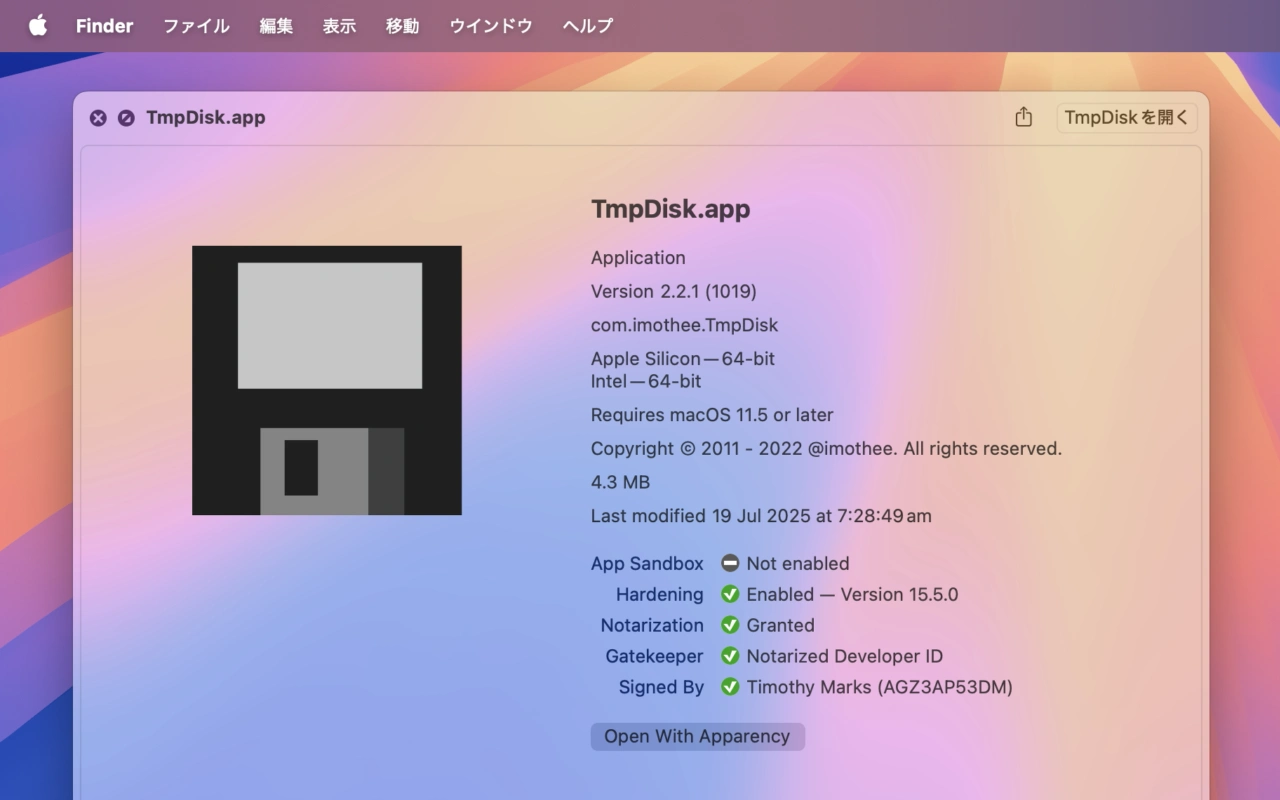Open the ウインドウ menu
This screenshot has width=1280, height=800.
[x=490, y=26]
